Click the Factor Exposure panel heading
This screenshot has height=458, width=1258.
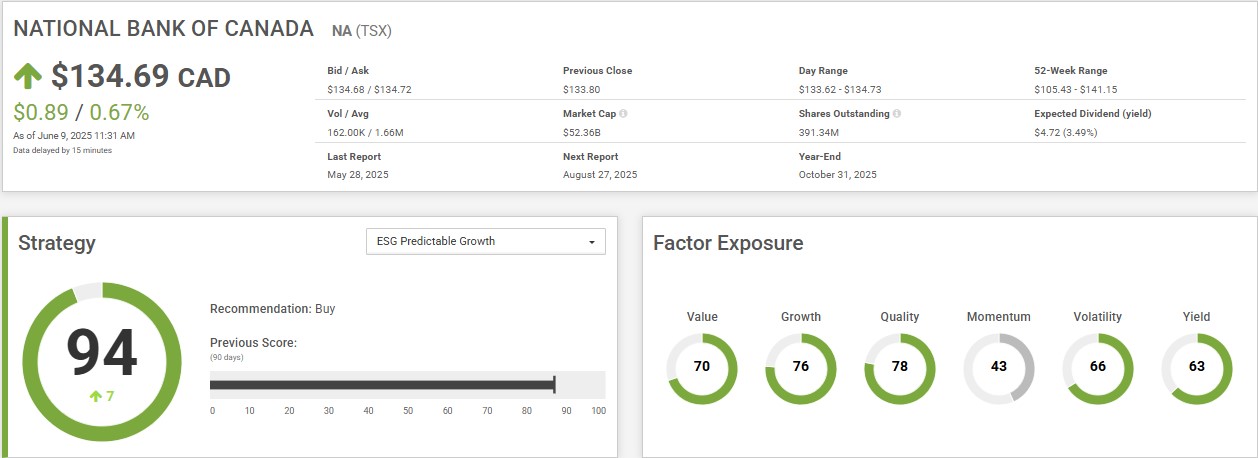tap(728, 243)
